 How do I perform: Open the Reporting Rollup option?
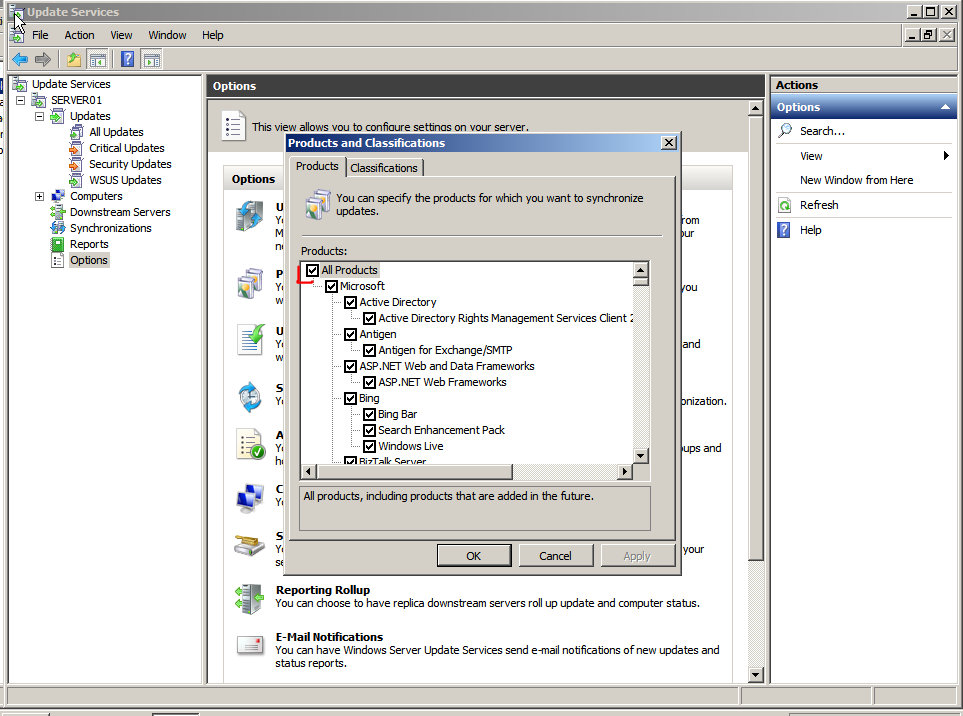point(322,590)
